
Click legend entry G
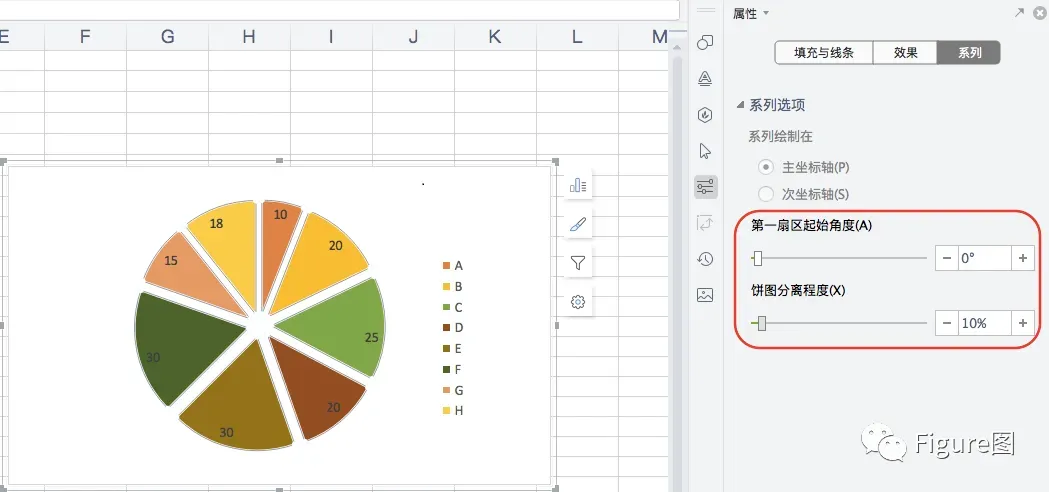pos(453,390)
